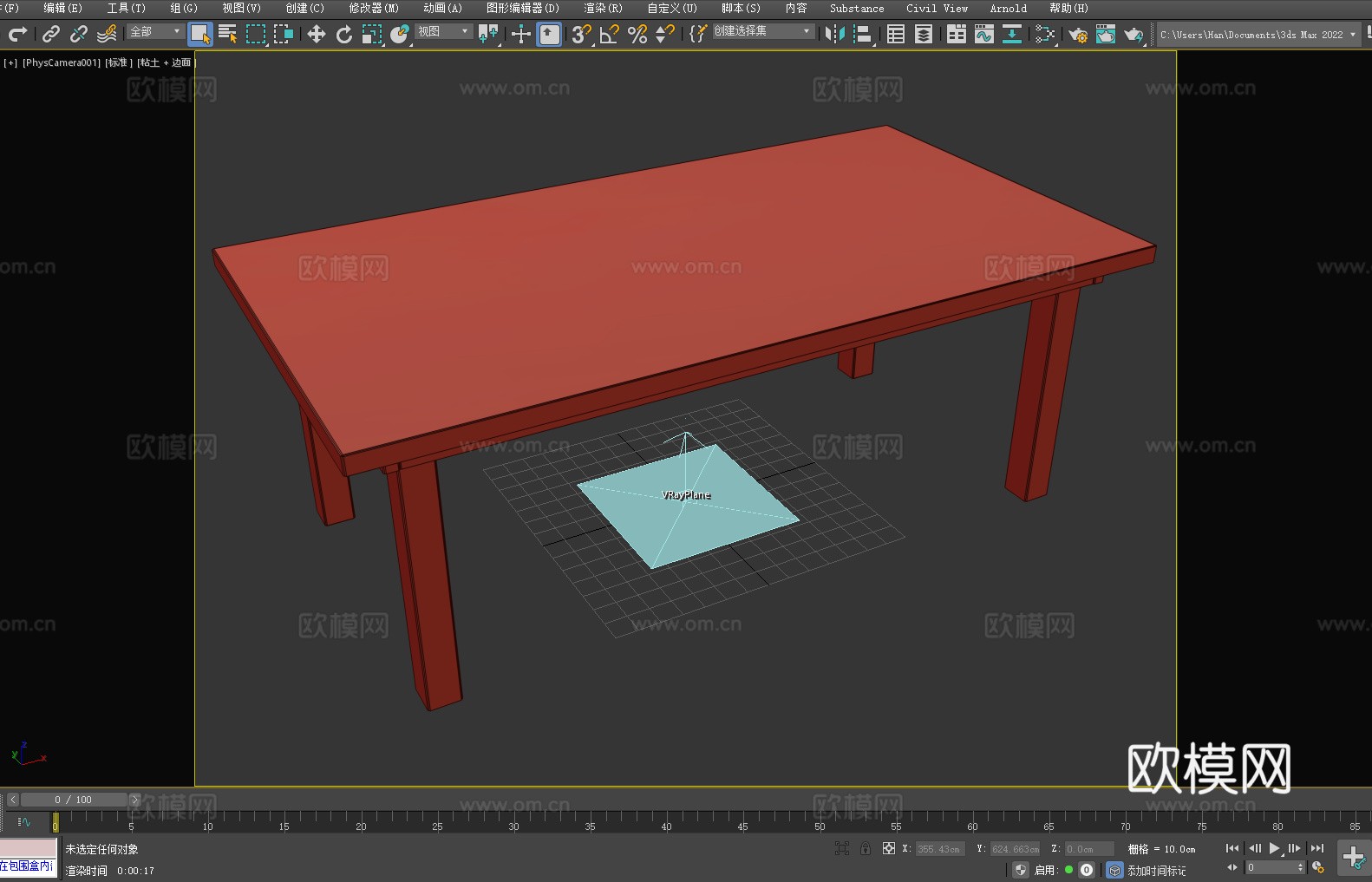Toggle Window/Crossing selection mode

click(x=284, y=34)
